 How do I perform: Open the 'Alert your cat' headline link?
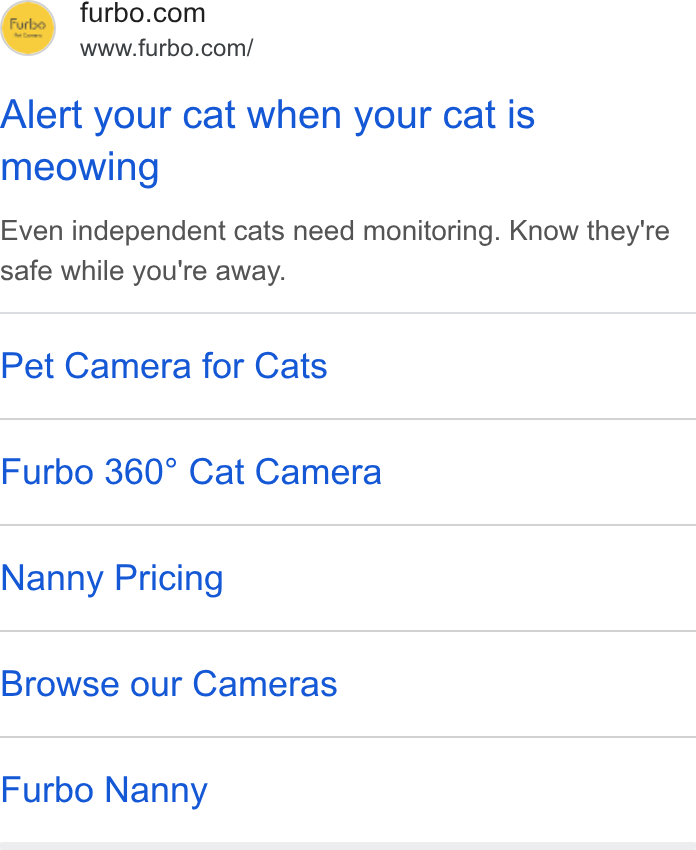[268, 140]
